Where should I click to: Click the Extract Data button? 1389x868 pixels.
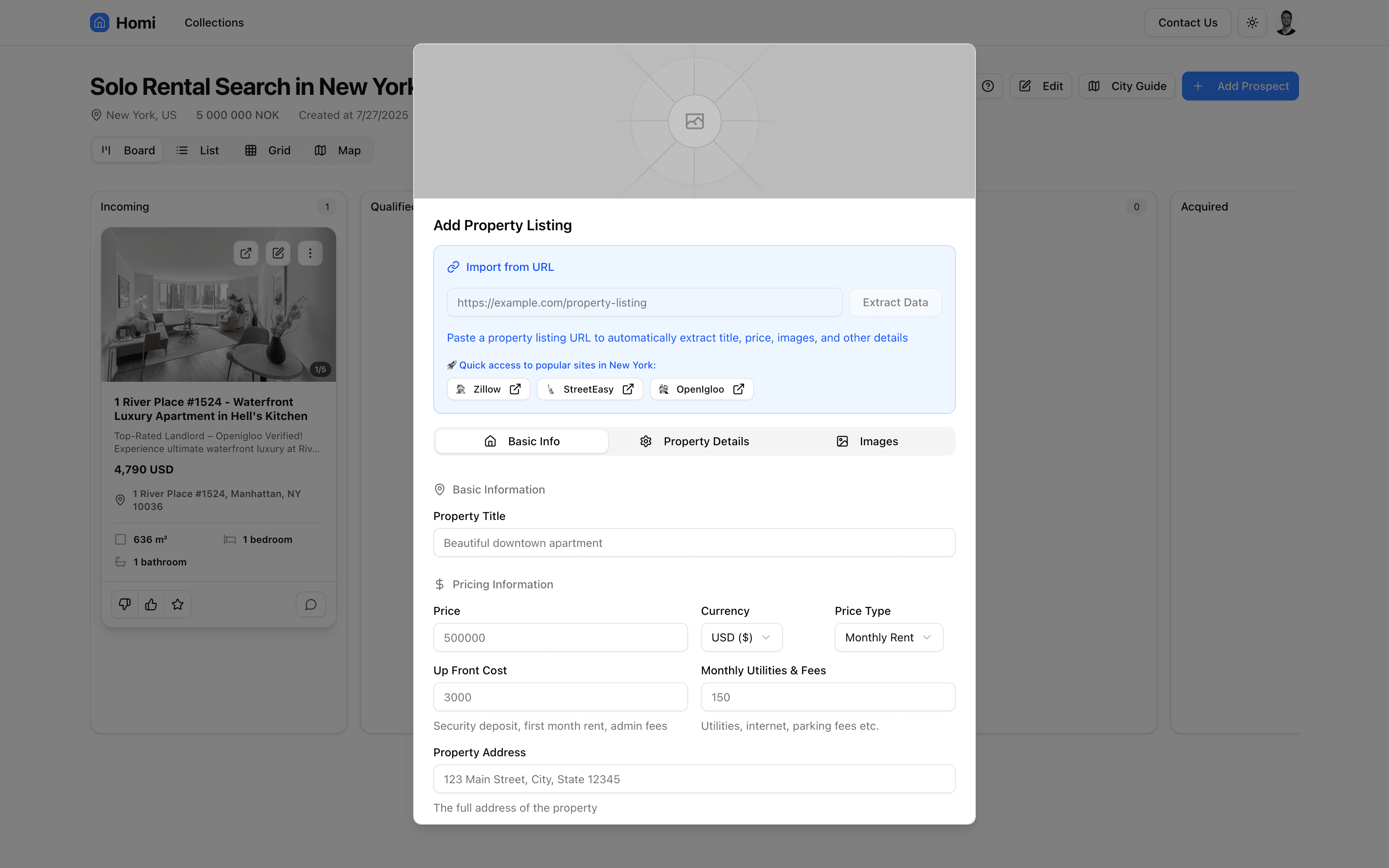895,302
